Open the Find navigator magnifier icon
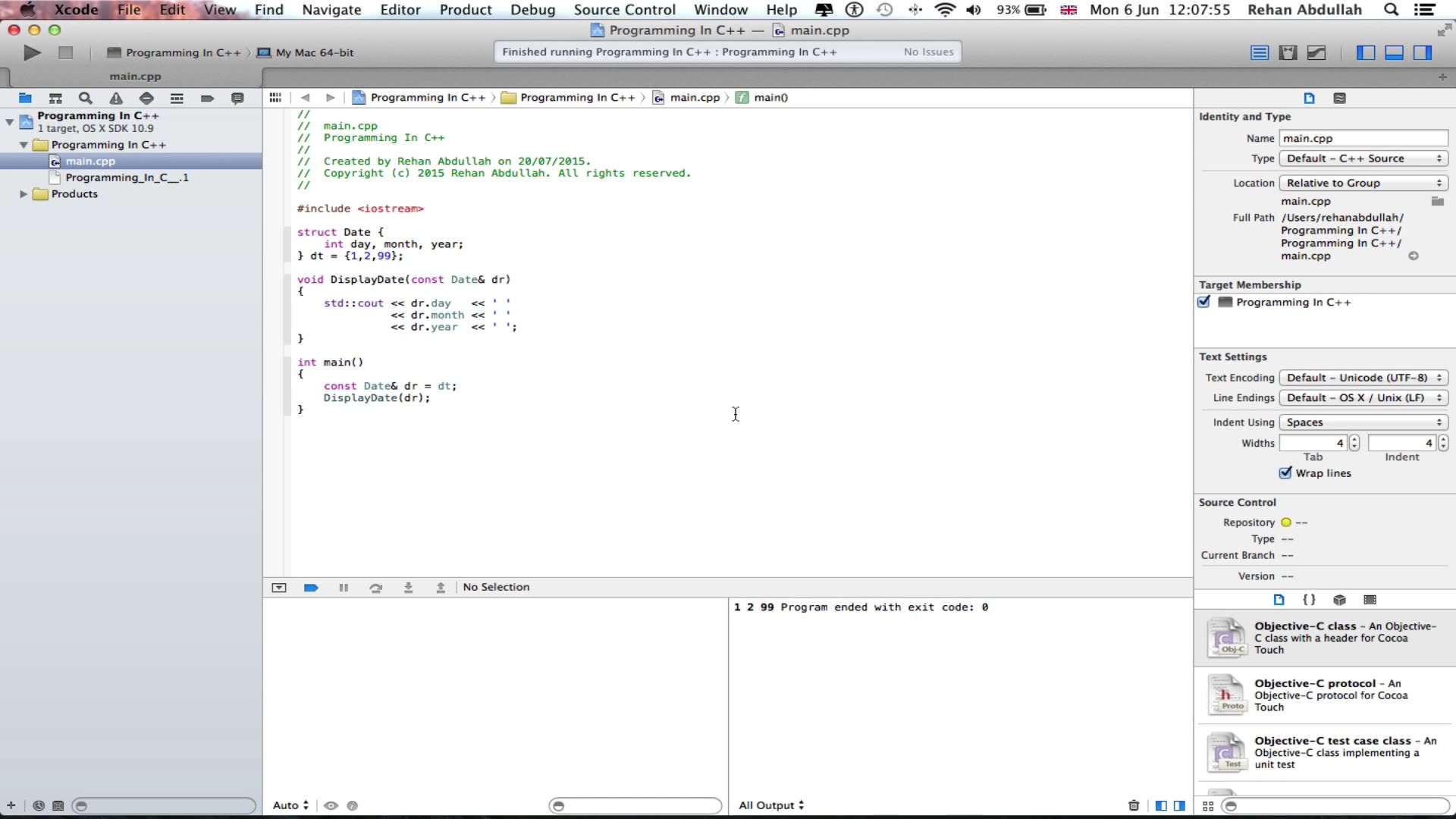 [x=86, y=98]
